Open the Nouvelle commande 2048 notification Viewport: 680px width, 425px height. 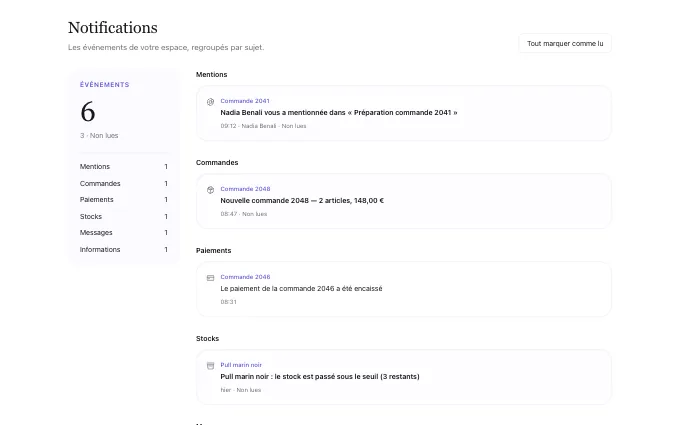coord(404,201)
